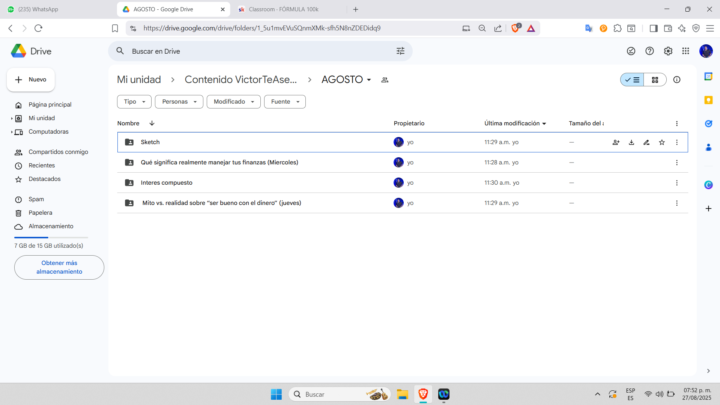Click Obtener más almacenamiento button

(59, 267)
